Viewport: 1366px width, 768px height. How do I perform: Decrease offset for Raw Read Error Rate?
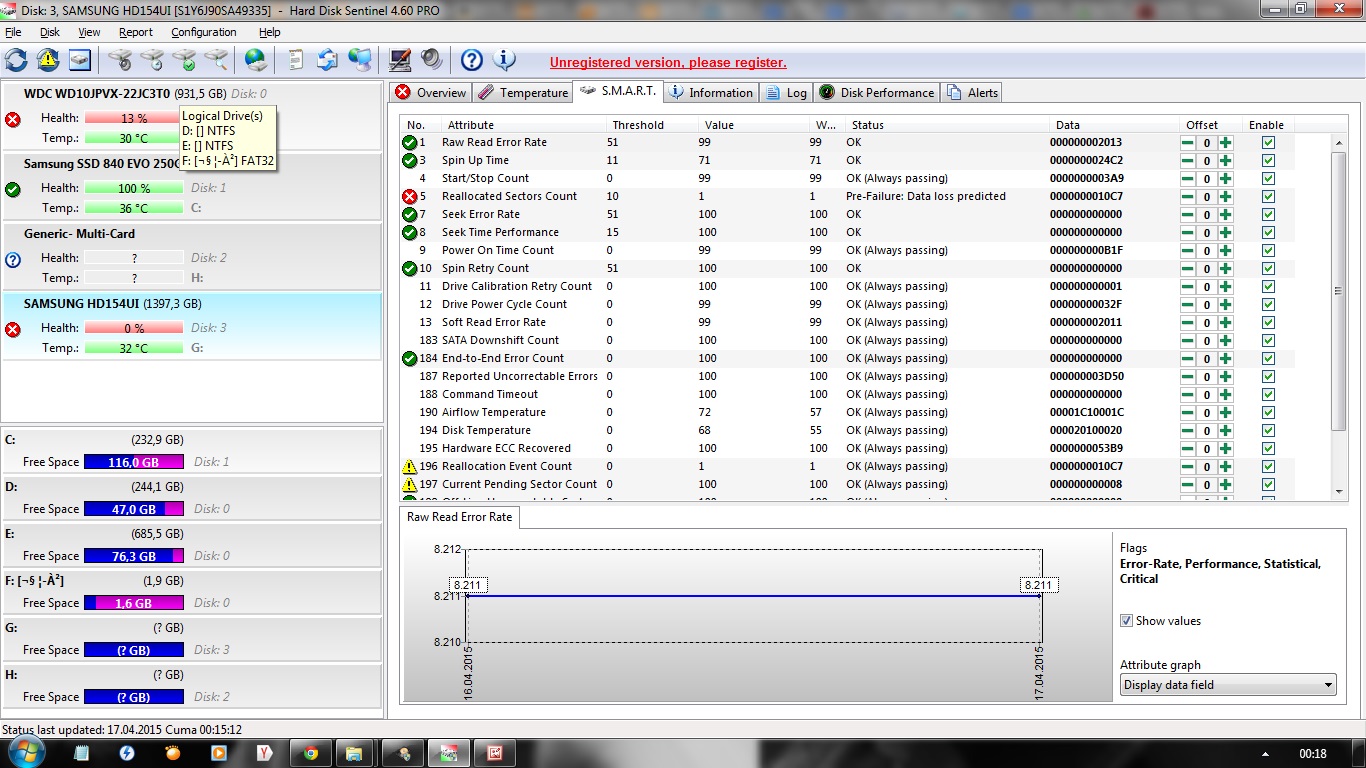(1188, 142)
